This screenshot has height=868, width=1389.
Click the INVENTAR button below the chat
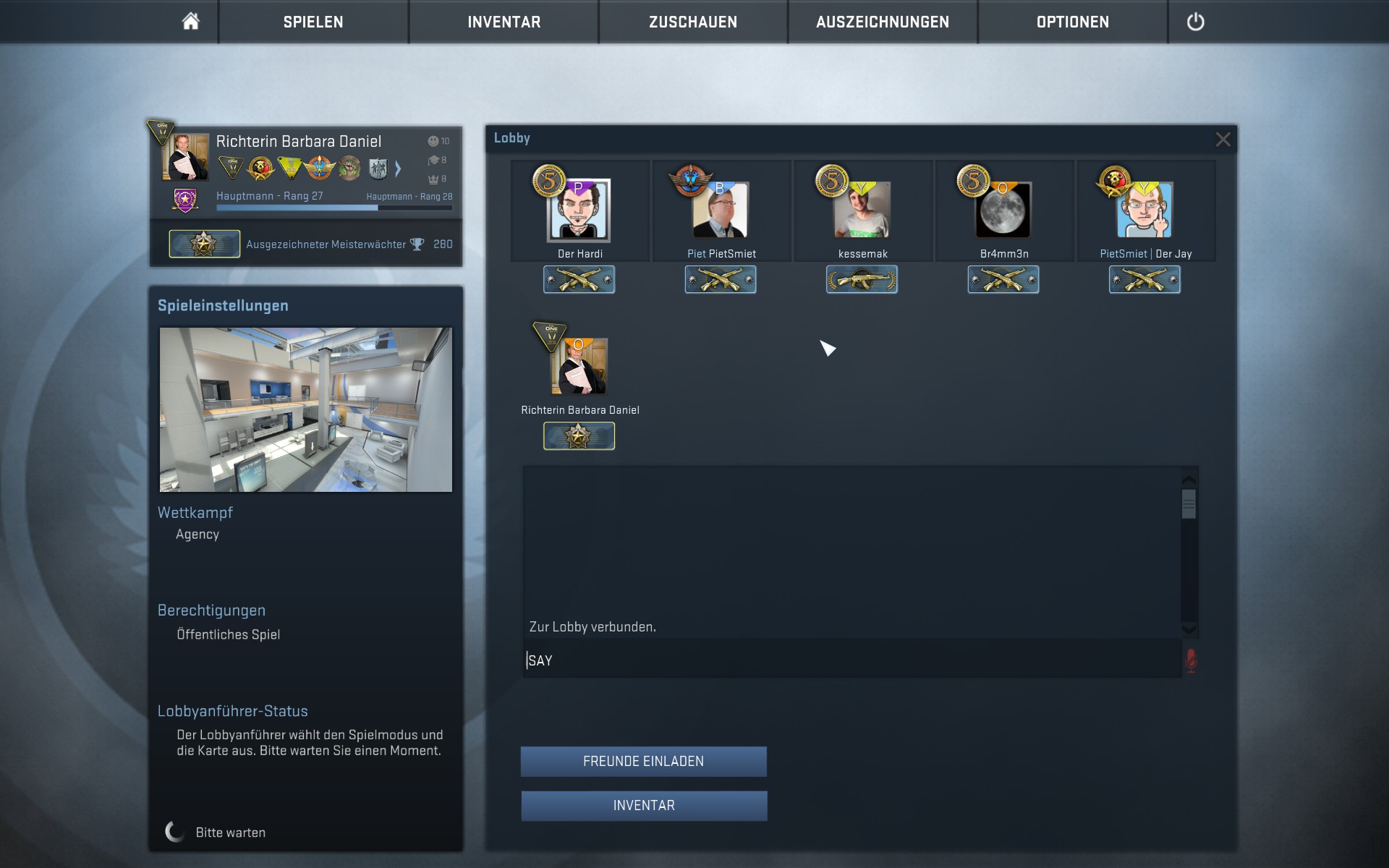point(644,806)
